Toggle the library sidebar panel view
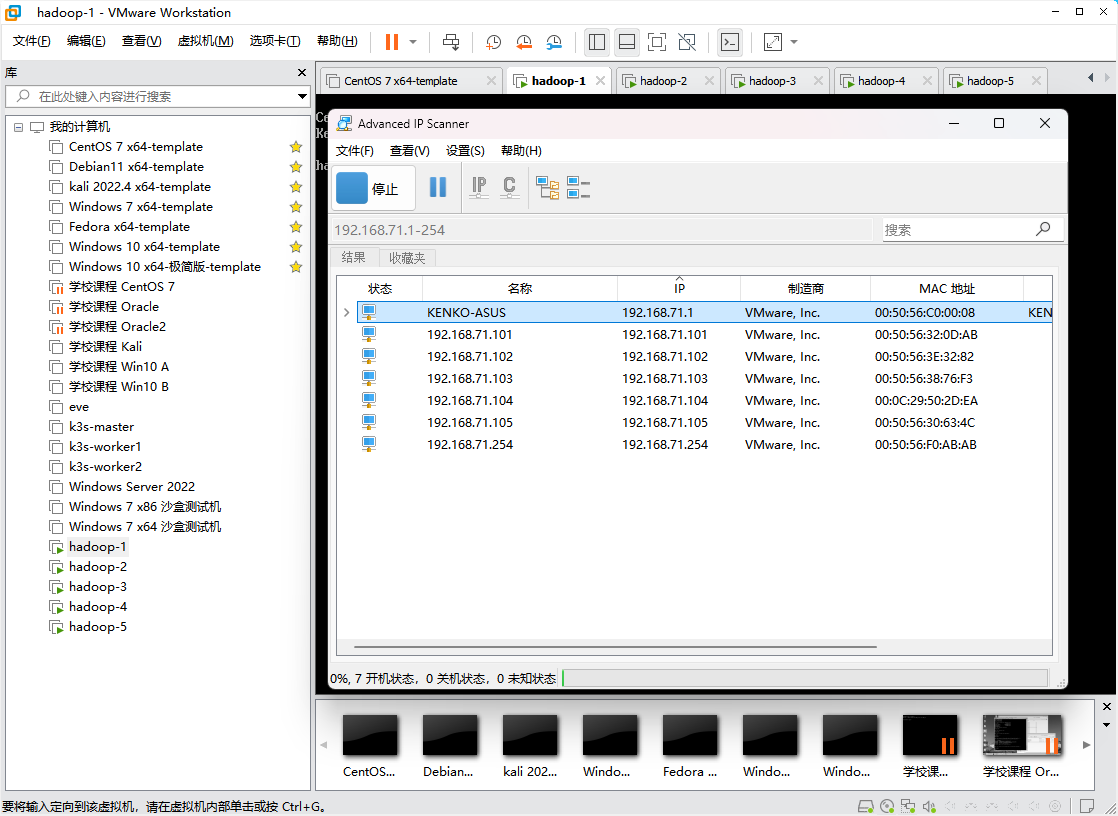The height and width of the screenshot is (816, 1118). click(597, 42)
